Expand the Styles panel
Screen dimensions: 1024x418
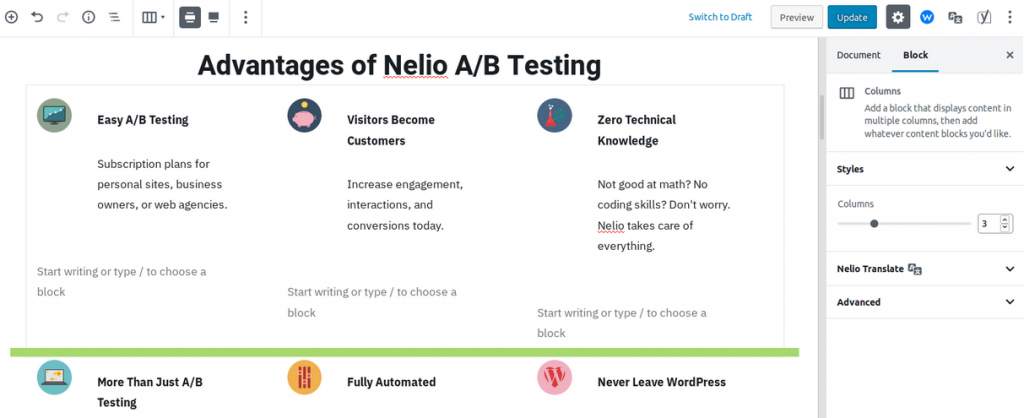point(924,169)
